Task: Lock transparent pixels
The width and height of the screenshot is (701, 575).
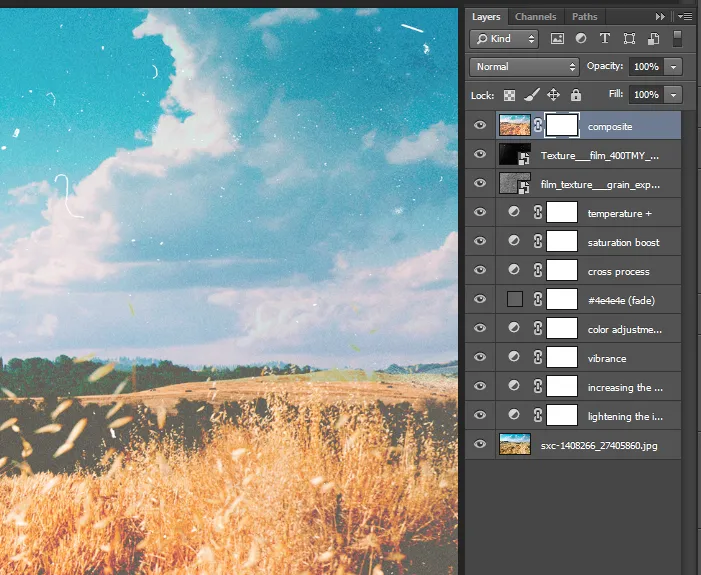Action: [509, 95]
